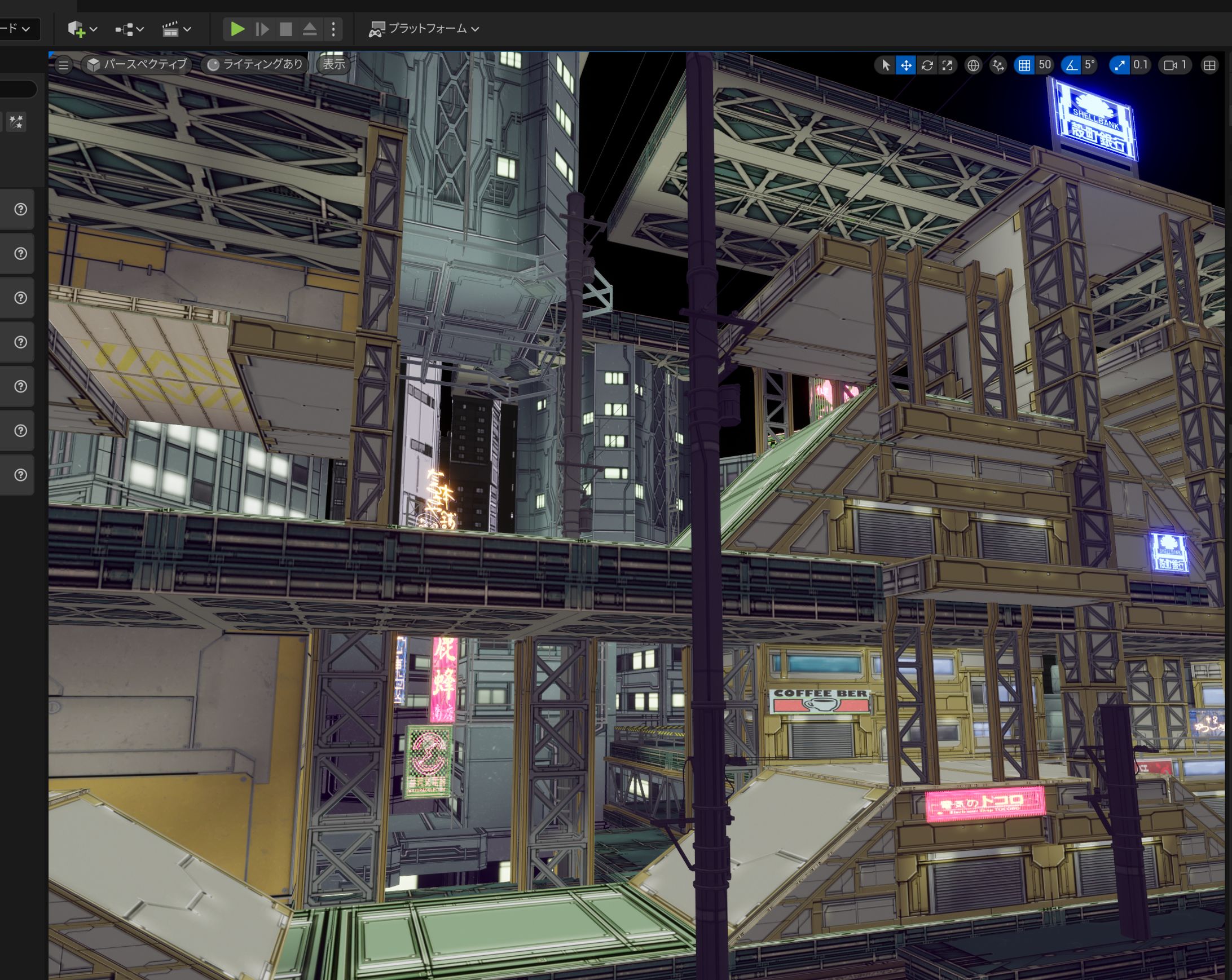
Task: Click the green Play button
Action: pyautogui.click(x=237, y=29)
